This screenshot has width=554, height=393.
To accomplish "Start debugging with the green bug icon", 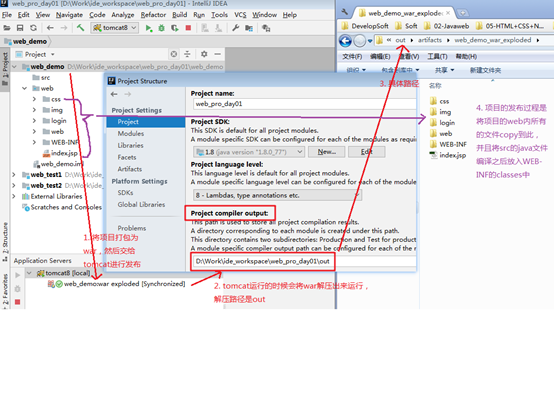I will (x=161, y=28).
